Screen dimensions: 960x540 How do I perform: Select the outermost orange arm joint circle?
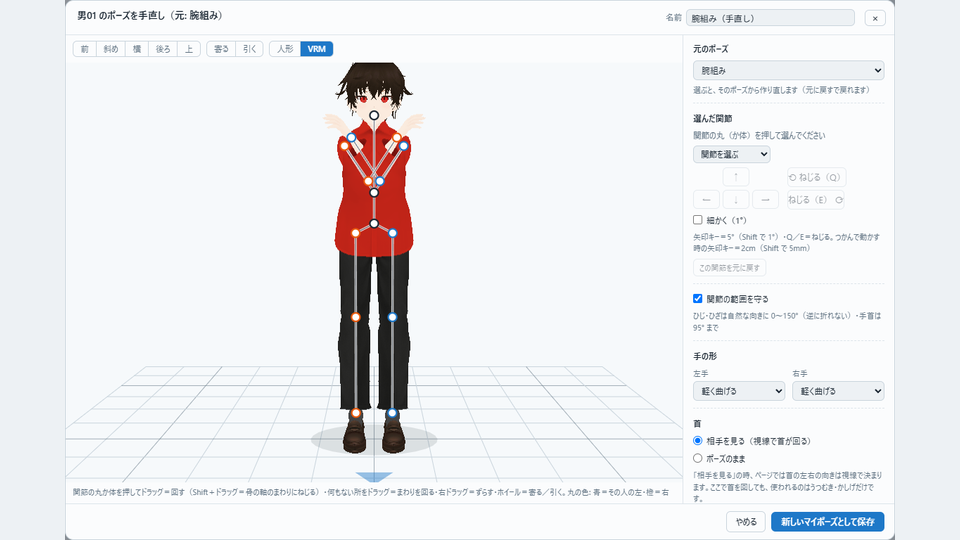pyautogui.click(x=344, y=146)
